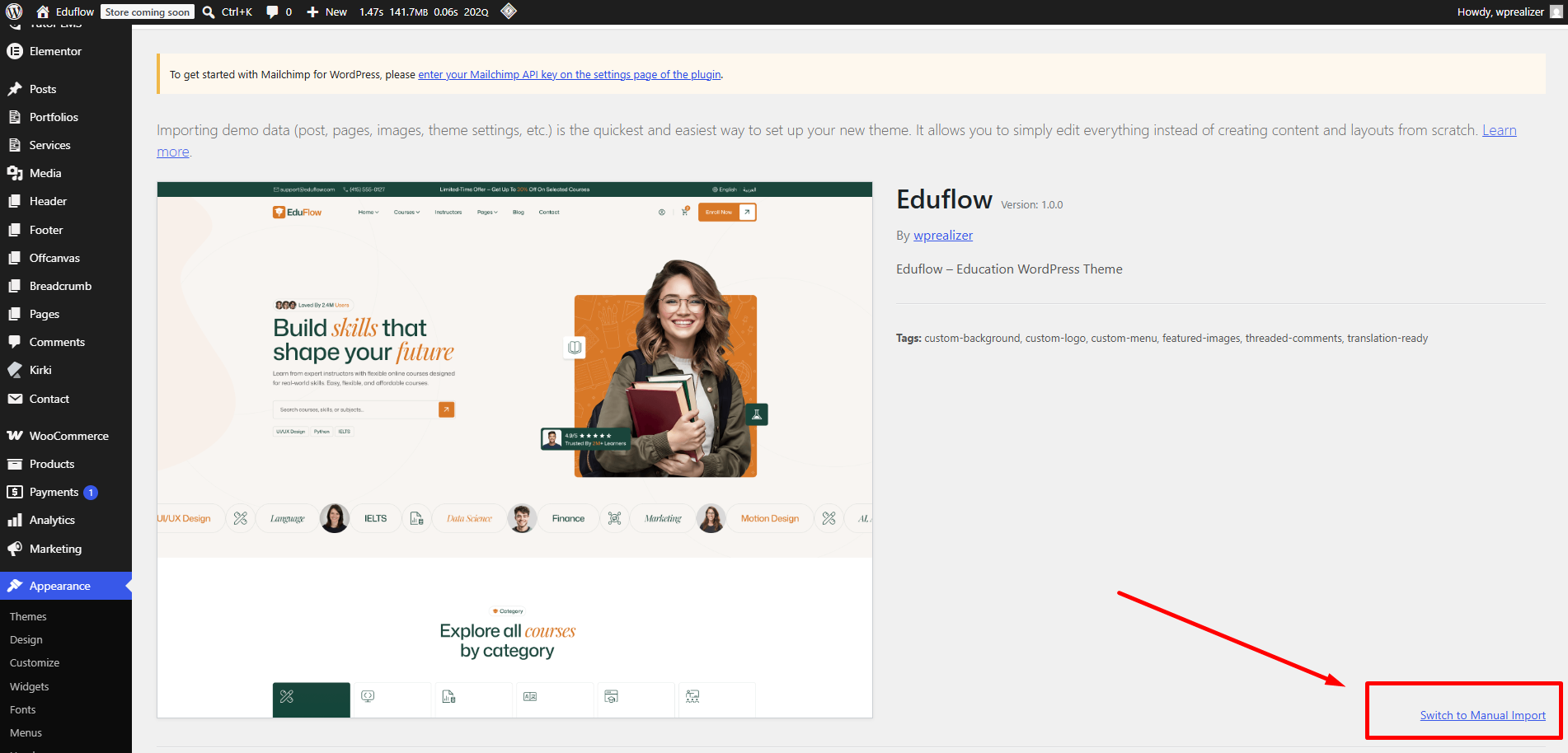Click the Eduflow theme title heading
Screen dimensions: 1568x753
[944, 199]
